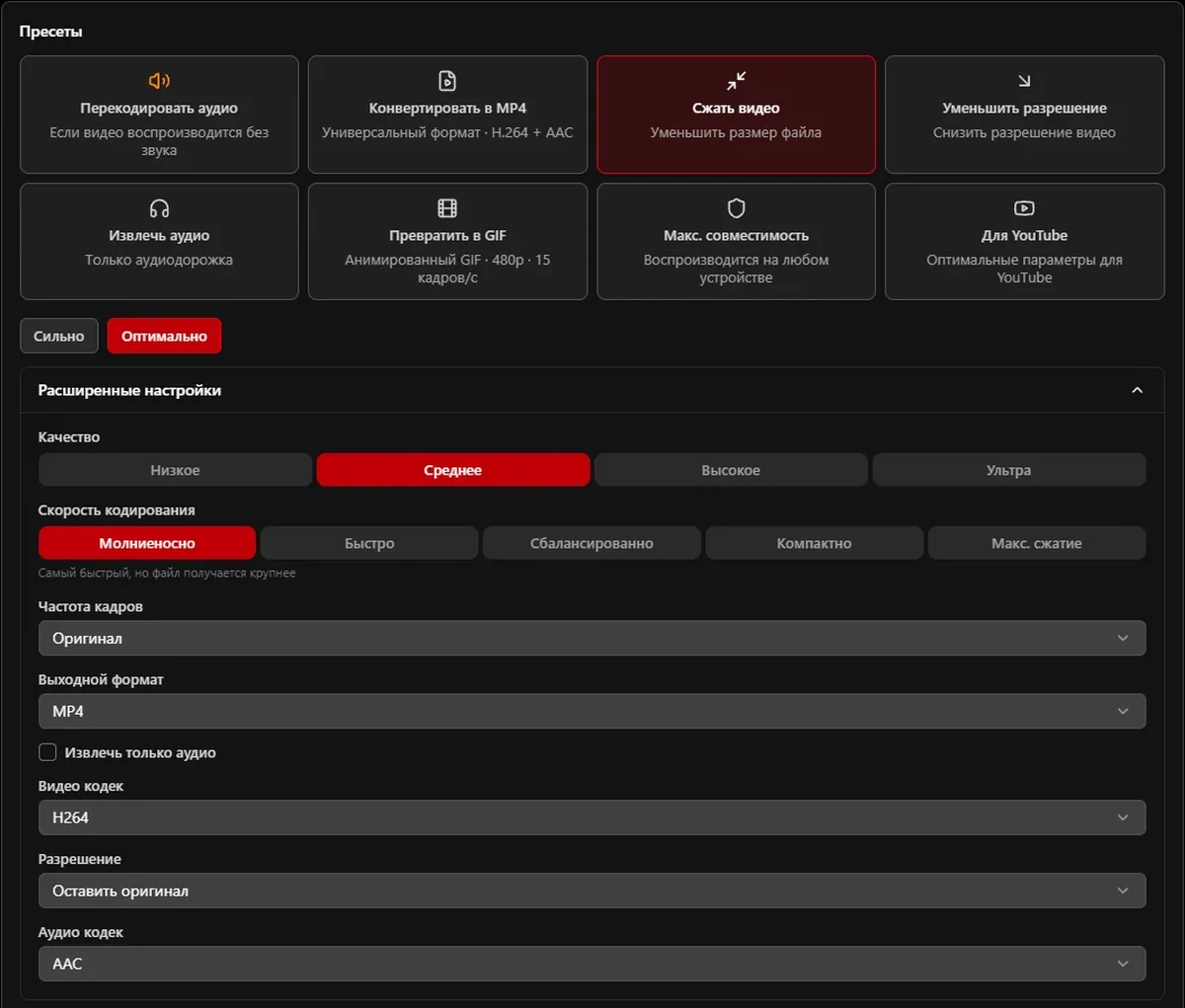Click the Воспроизводится на любом устройстве description
The width and height of the screenshot is (1185, 1008).
(x=736, y=269)
